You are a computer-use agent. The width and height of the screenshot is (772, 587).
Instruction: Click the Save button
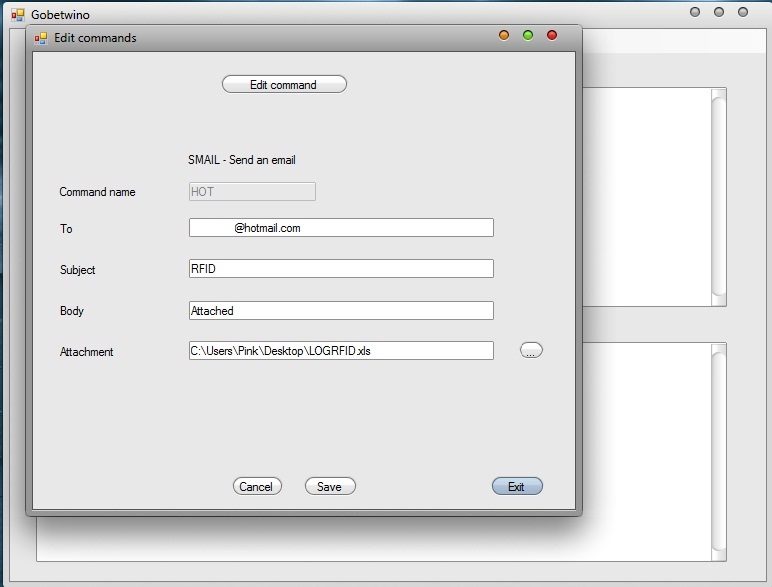point(330,486)
